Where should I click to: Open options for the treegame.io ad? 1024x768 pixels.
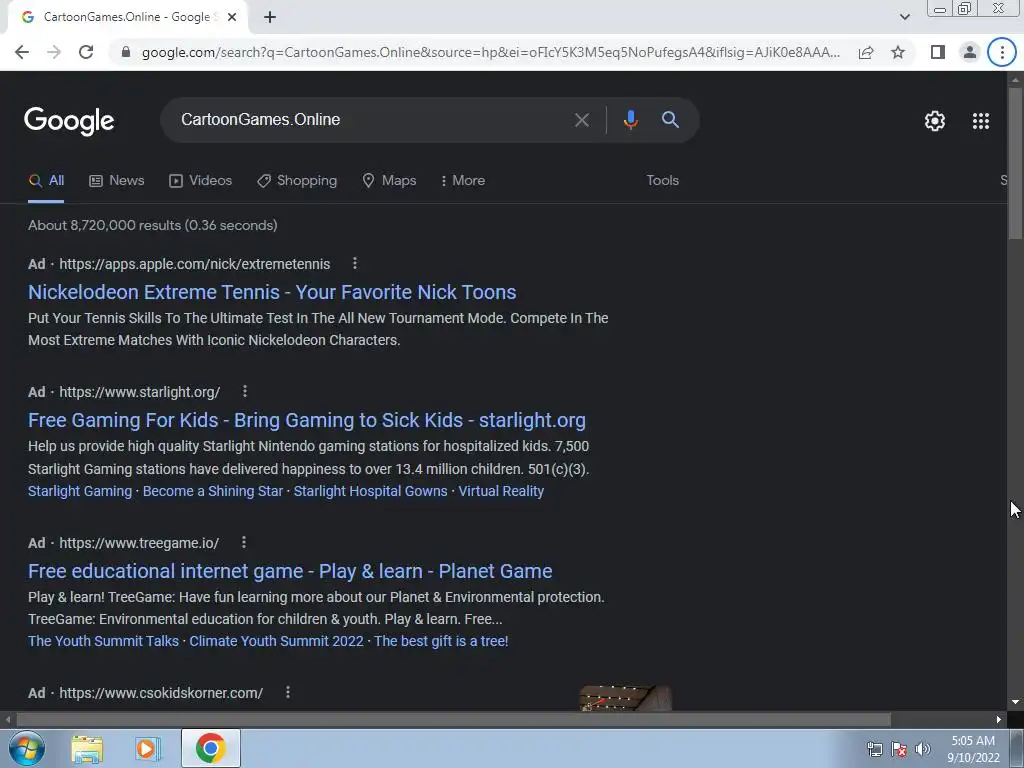pos(244,542)
